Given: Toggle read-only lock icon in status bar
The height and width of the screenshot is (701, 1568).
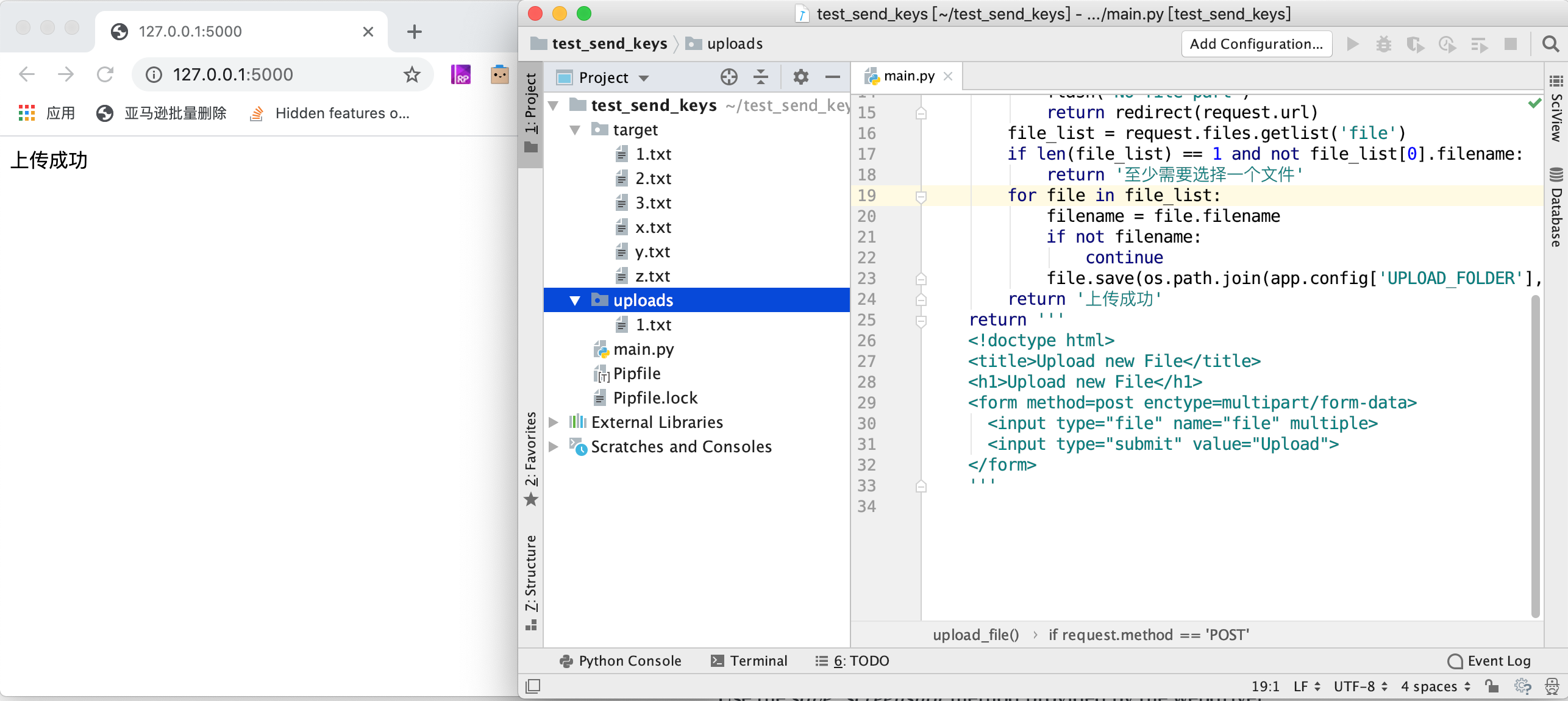Looking at the screenshot, I should [x=1492, y=686].
